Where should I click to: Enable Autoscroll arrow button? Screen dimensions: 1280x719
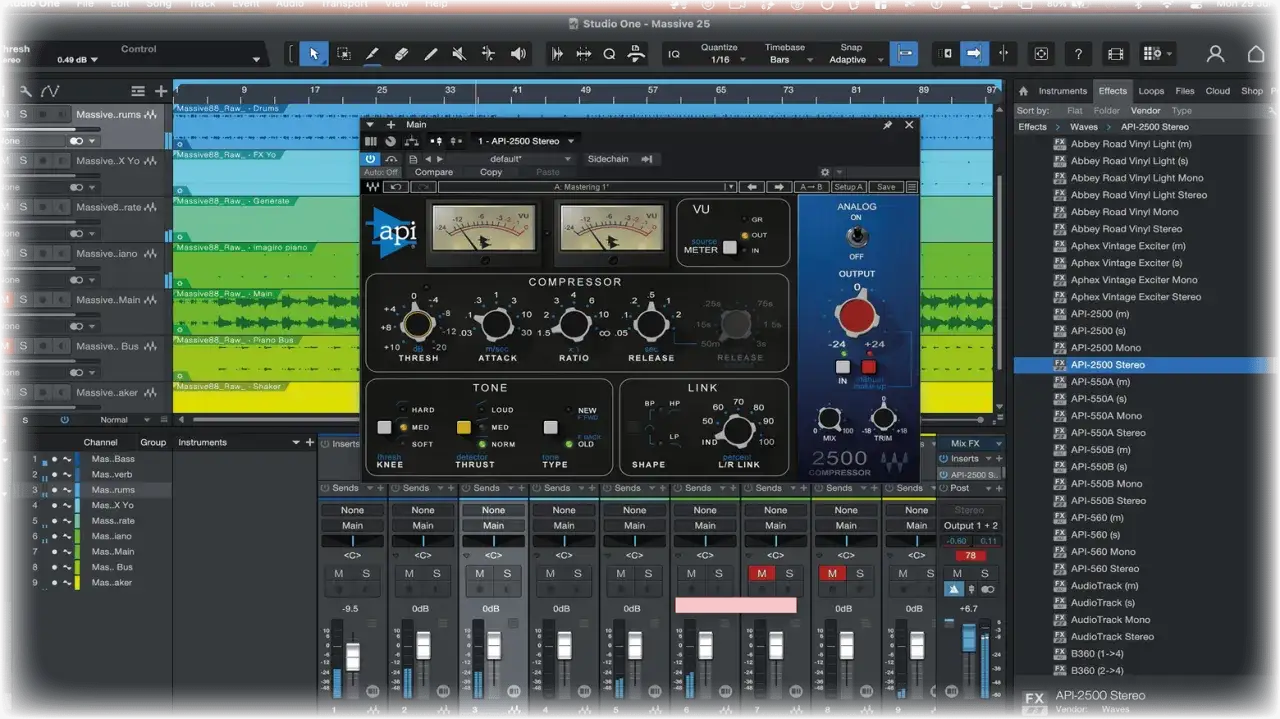[974, 54]
